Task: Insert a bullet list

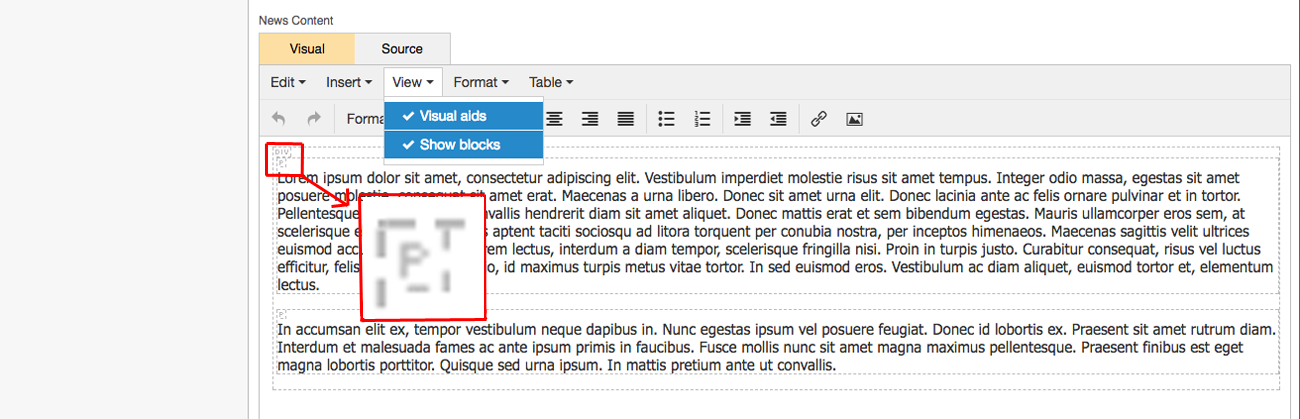Action: (666, 119)
